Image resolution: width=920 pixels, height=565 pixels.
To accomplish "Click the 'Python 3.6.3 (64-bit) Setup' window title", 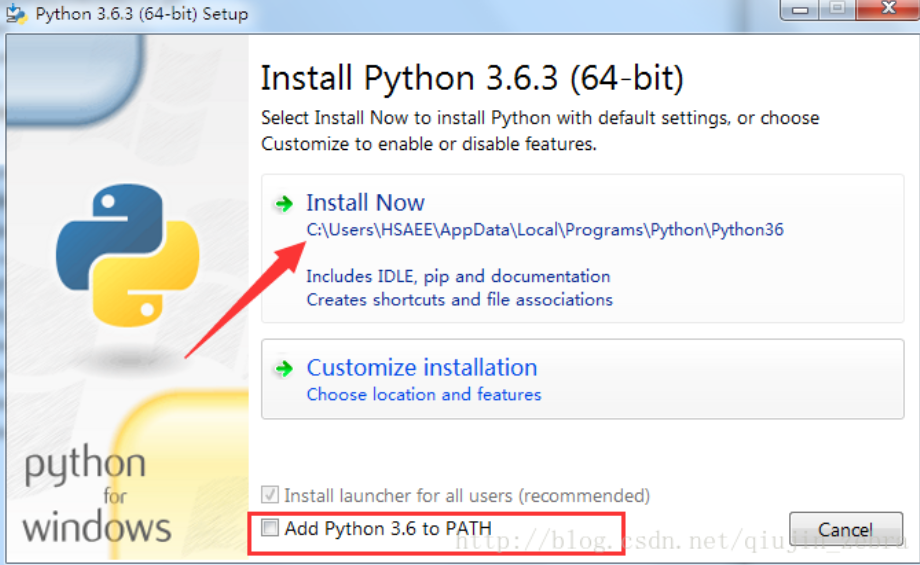I will 141,13.
